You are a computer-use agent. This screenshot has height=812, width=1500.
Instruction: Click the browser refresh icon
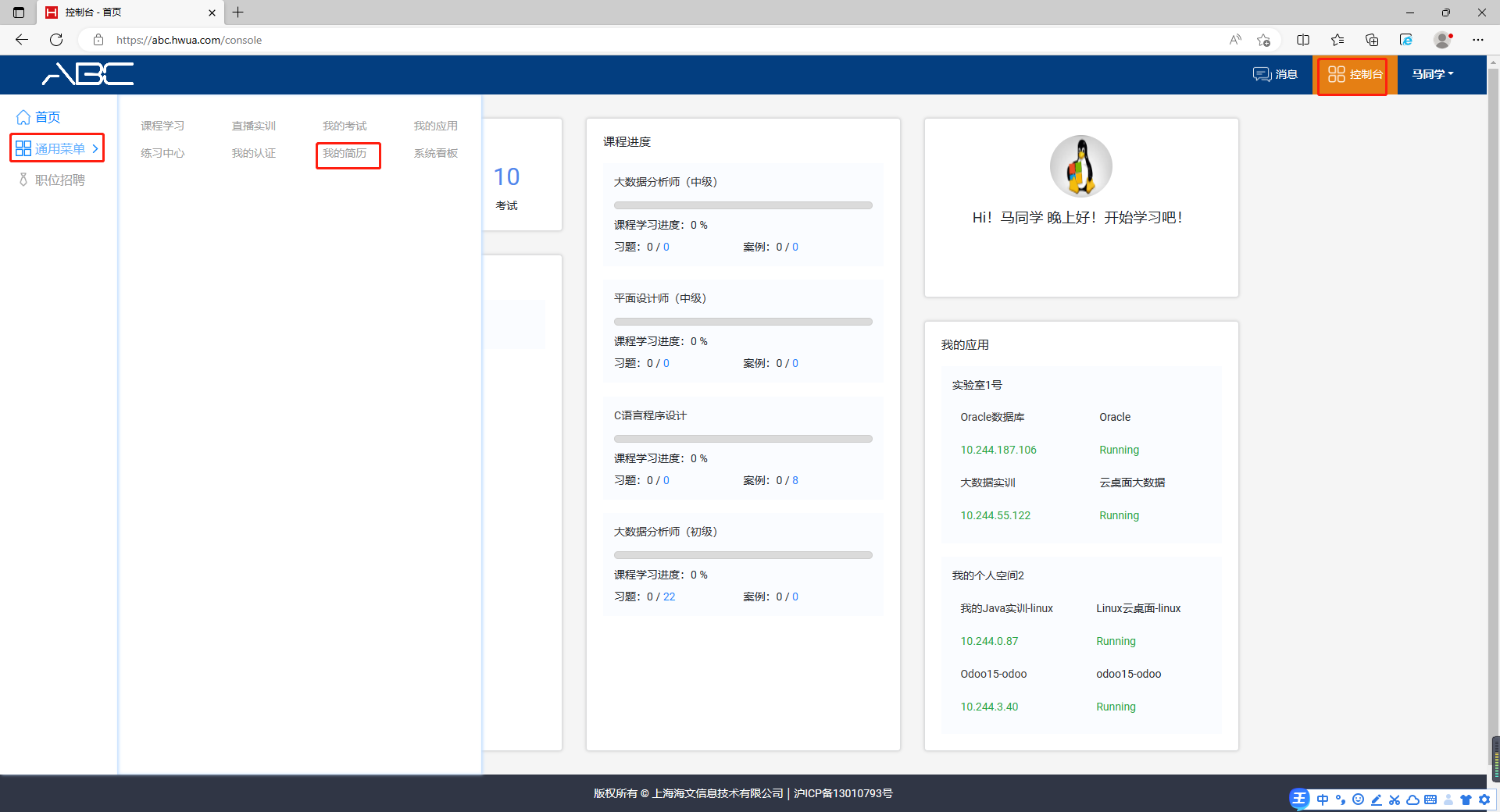pos(56,40)
